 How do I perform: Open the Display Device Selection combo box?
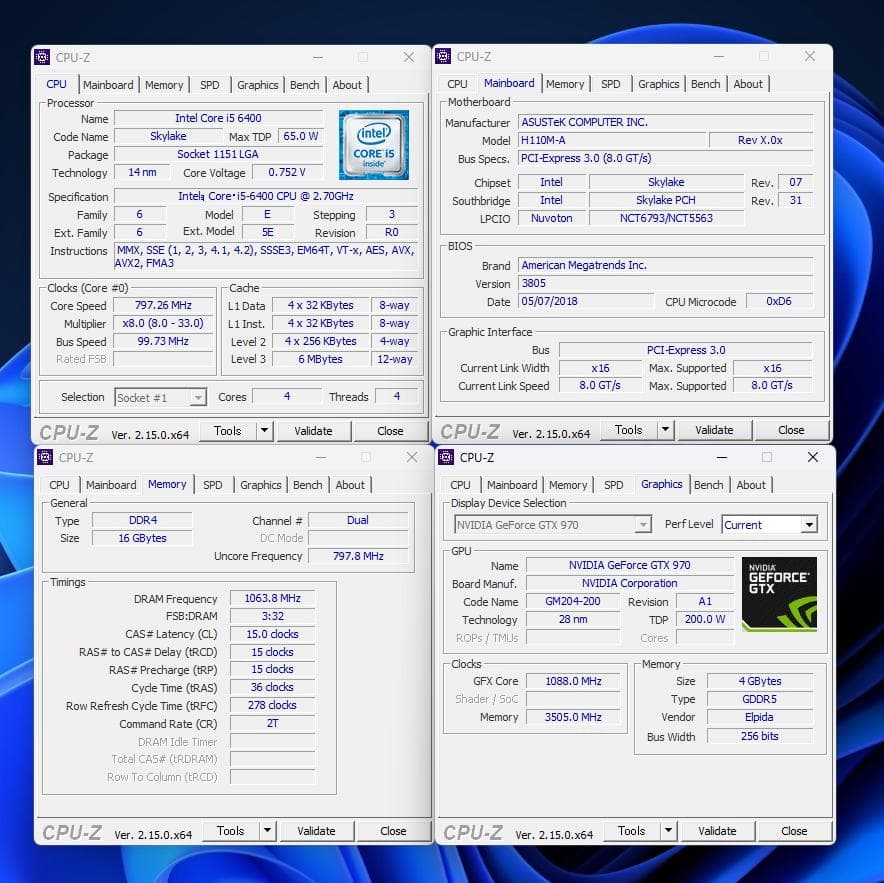551,524
